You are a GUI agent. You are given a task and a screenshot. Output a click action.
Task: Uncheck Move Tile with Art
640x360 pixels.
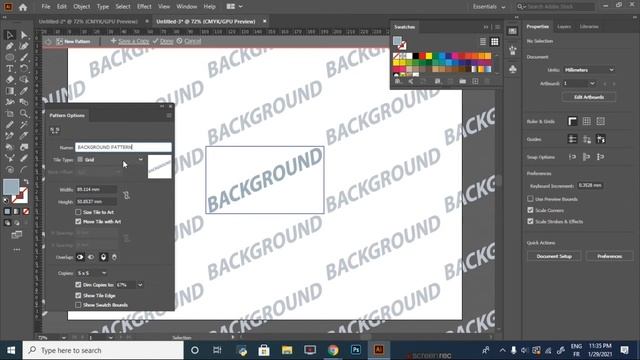click(78, 222)
